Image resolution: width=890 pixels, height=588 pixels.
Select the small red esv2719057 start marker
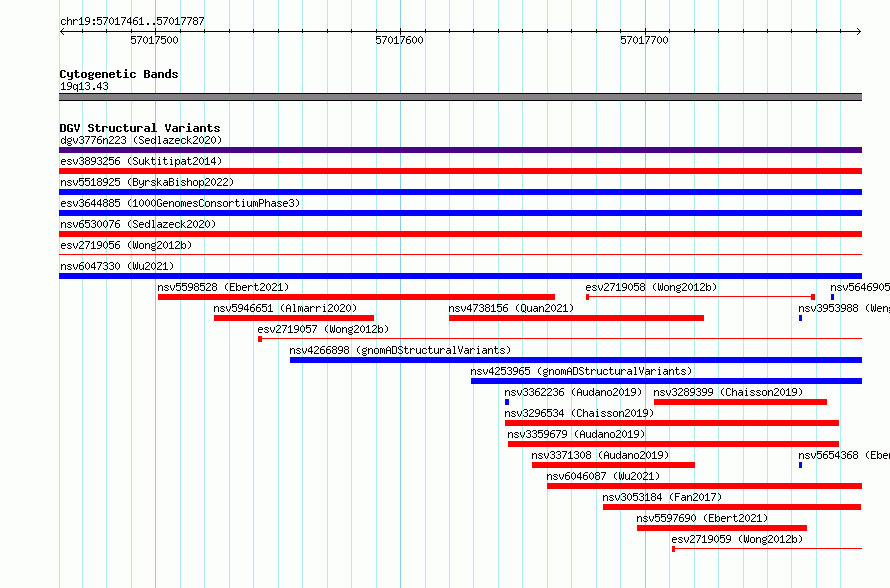coord(260,339)
